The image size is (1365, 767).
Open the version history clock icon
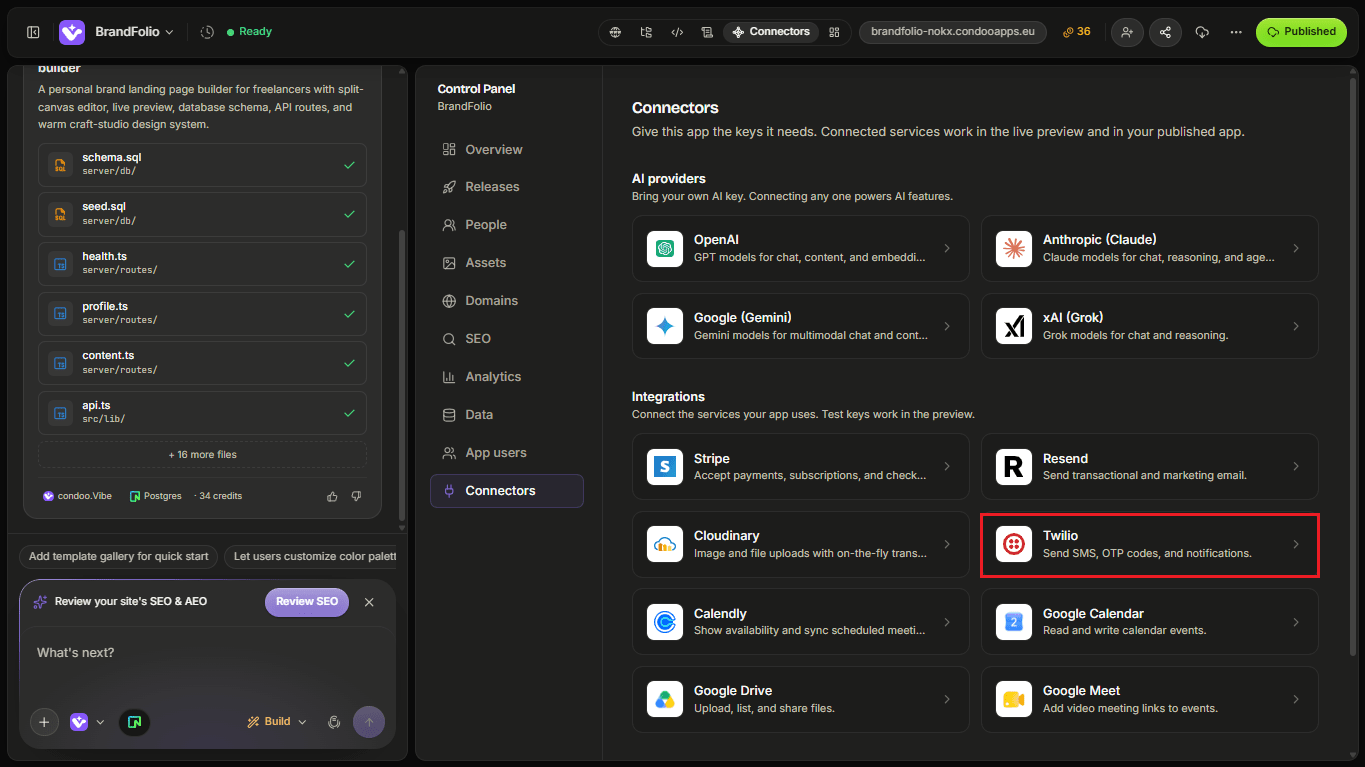point(207,32)
